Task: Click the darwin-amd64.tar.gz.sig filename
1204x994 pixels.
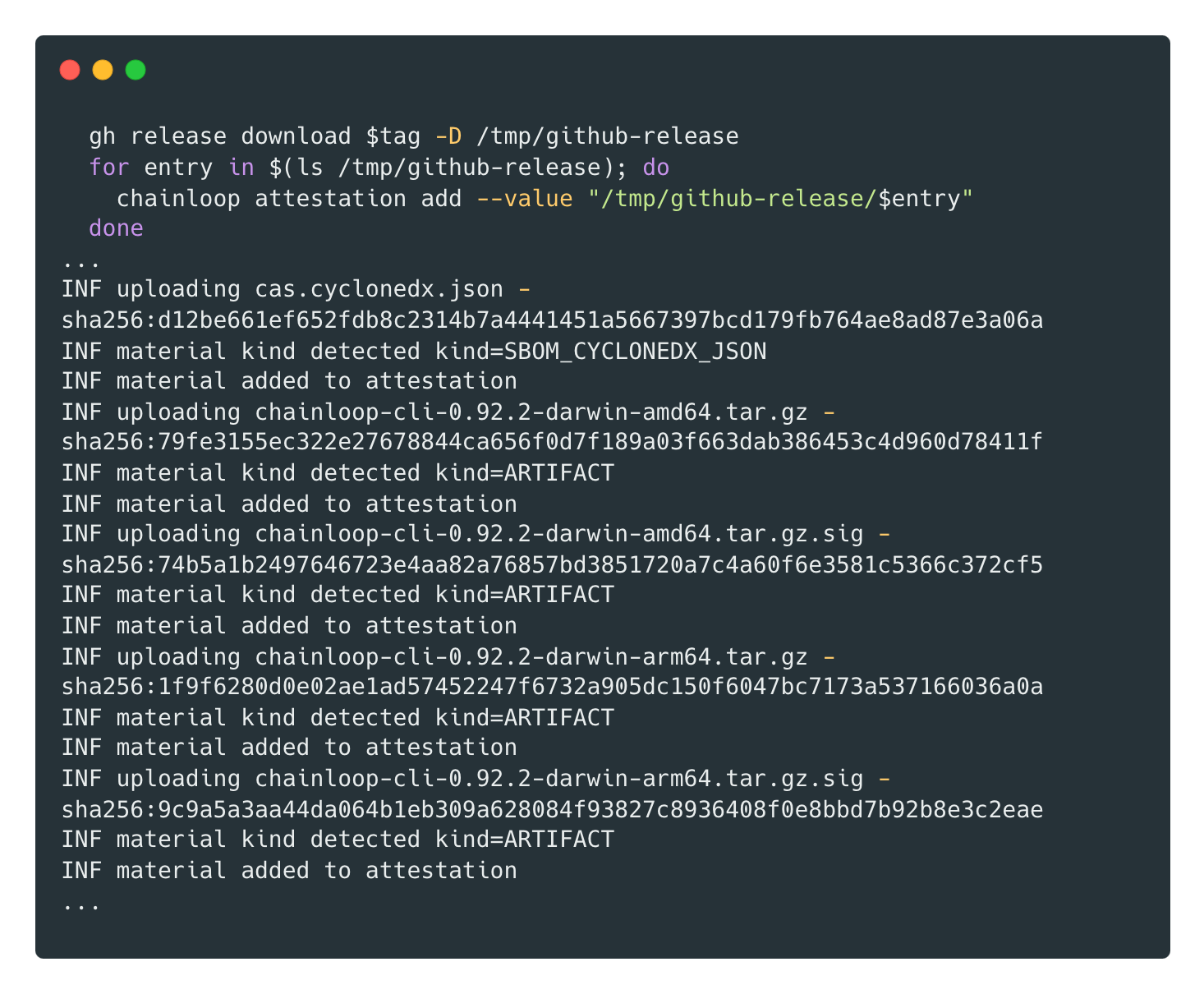Action: coord(558,534)
